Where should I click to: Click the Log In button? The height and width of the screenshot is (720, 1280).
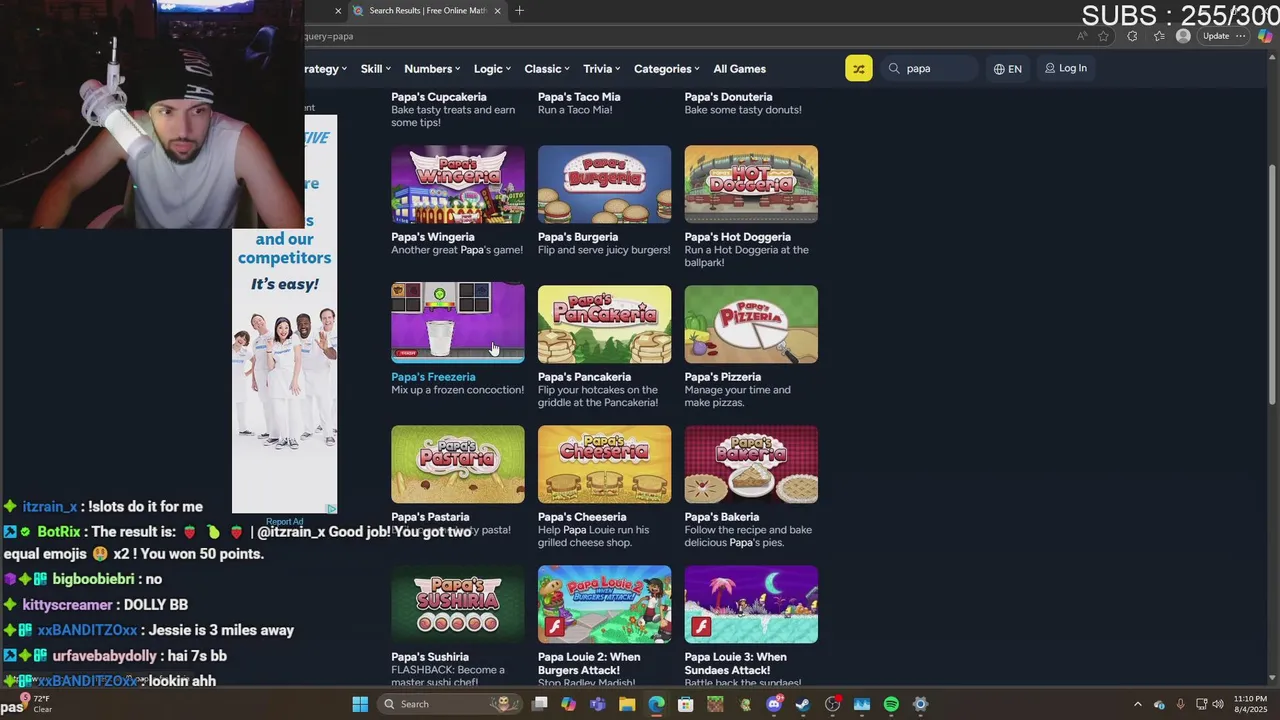pyautogui.click(x=1066, y=68)
